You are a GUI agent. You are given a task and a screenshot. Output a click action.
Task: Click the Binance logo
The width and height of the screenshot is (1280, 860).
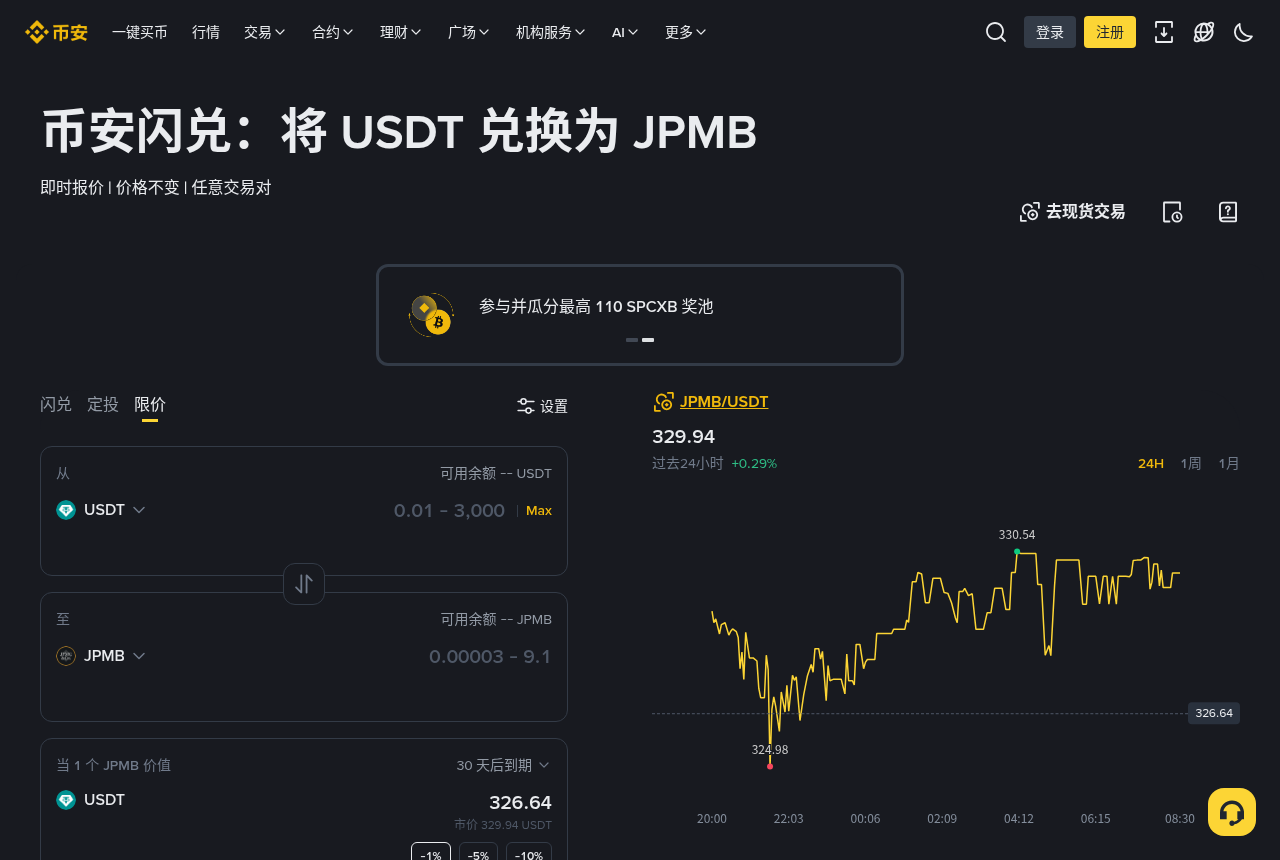pos(57,32)
